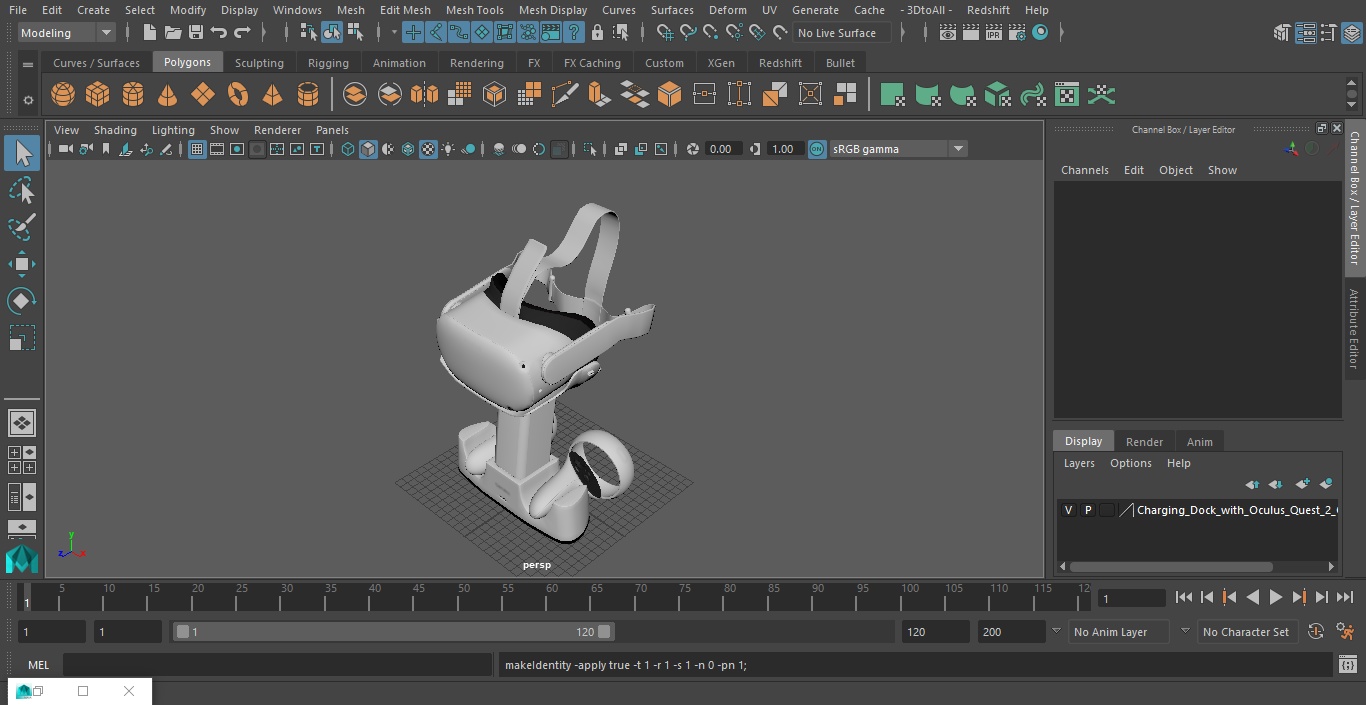Activate the Scale tool in the toolbox

[x=21, y=338]
